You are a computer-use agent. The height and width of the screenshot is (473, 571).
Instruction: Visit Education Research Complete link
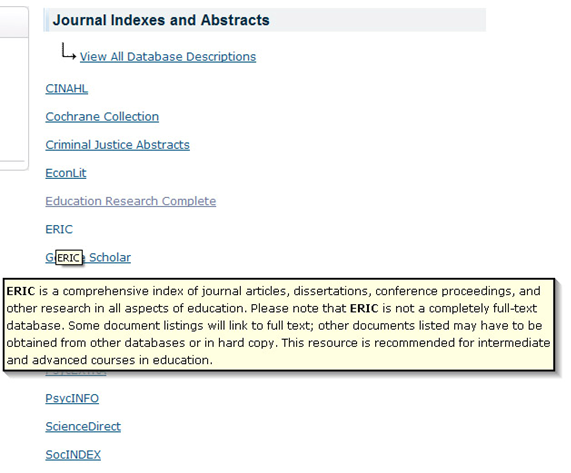tap(131, 201)
